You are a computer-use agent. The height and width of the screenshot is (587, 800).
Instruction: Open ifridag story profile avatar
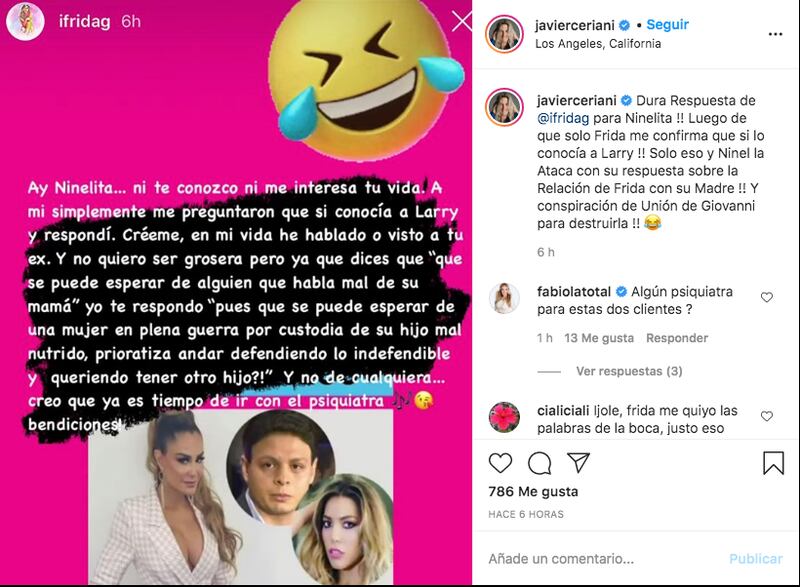click(25, 22)
